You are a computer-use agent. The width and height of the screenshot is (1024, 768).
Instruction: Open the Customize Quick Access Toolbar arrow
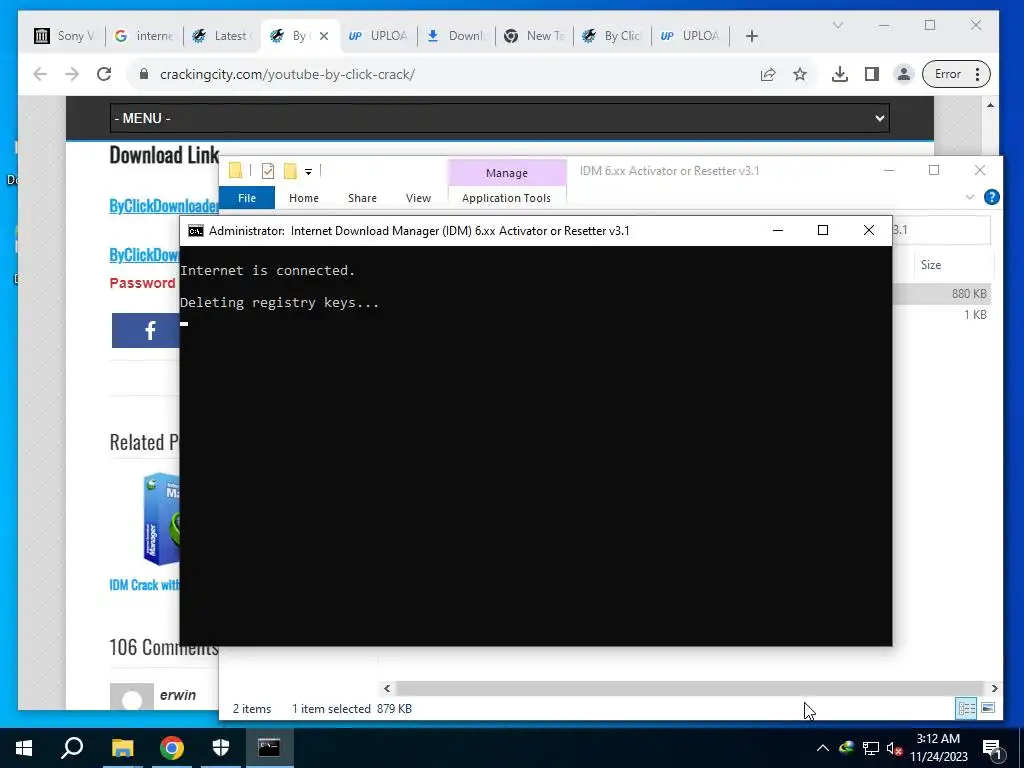308,172
